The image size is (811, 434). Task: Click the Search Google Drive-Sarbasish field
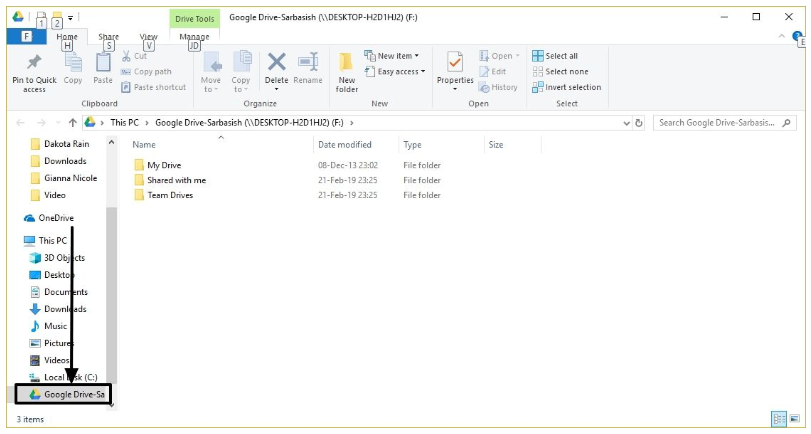725,123
